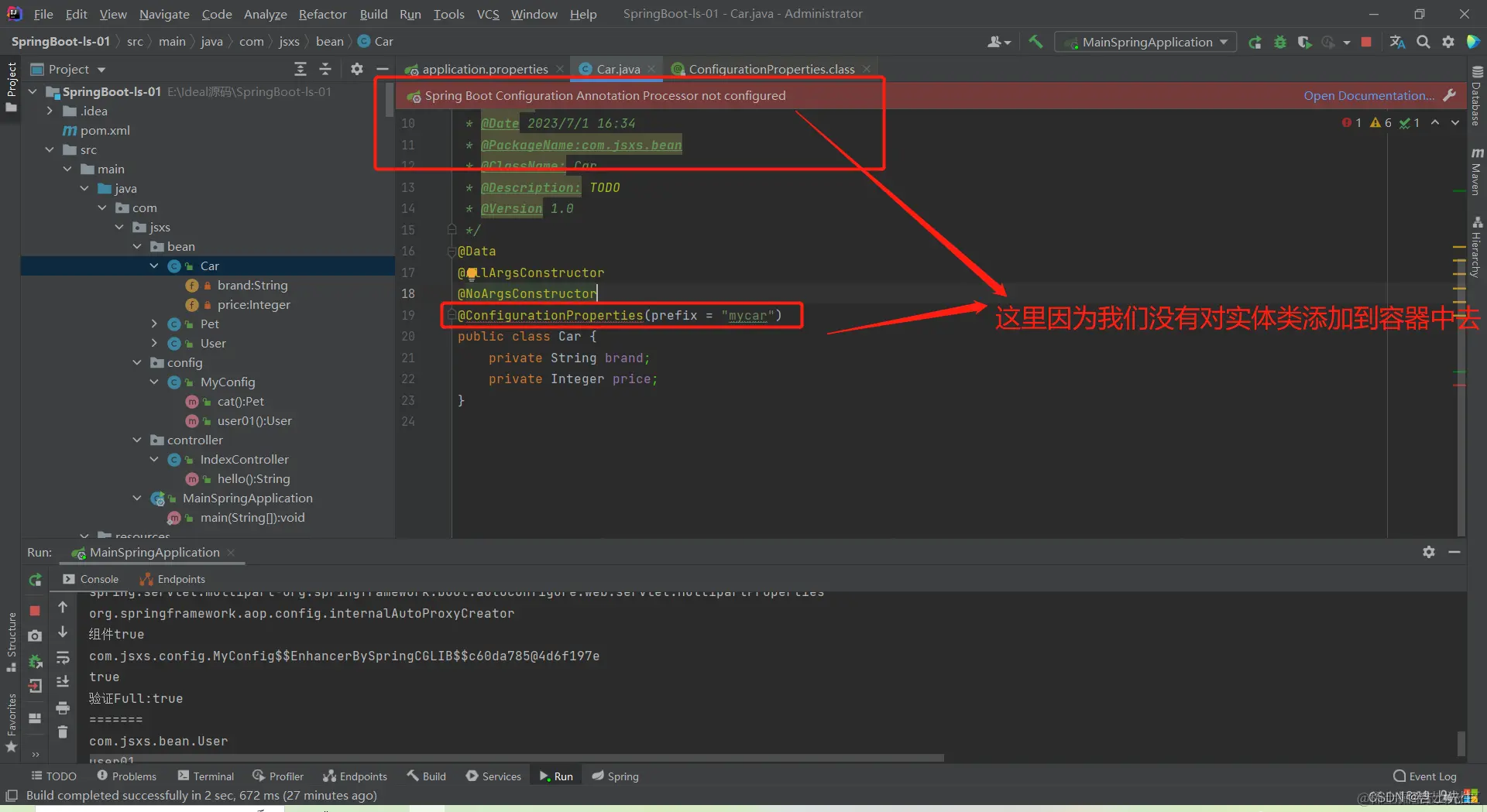Expand the Pet class node
Image resolution: width=1487 pixels, height=812 pixels.
[x=154, y=324]
